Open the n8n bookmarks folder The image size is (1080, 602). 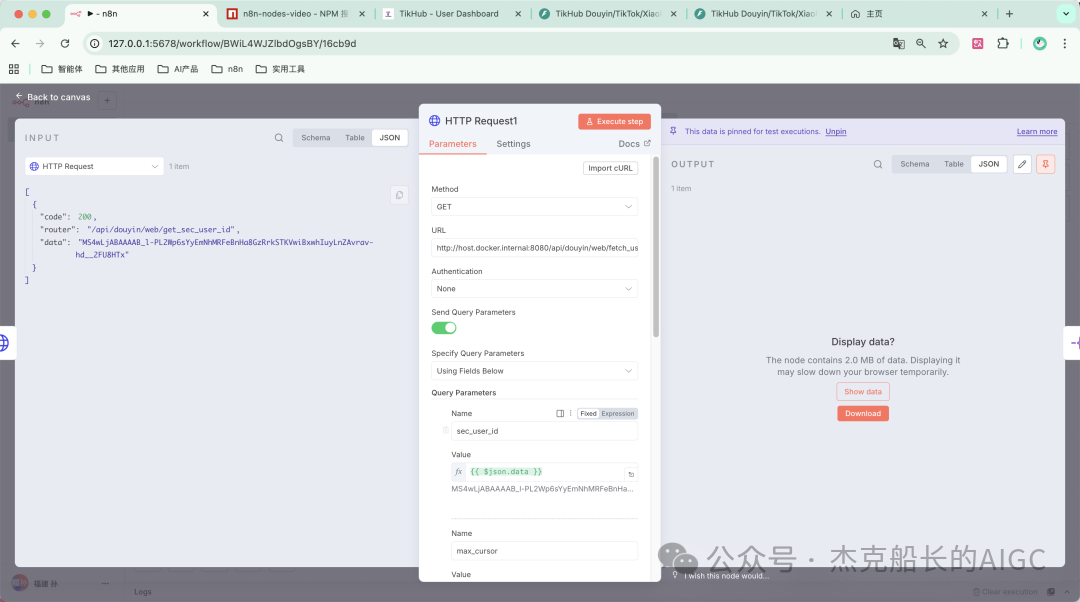pyautogui.click(x=227, y=69)
